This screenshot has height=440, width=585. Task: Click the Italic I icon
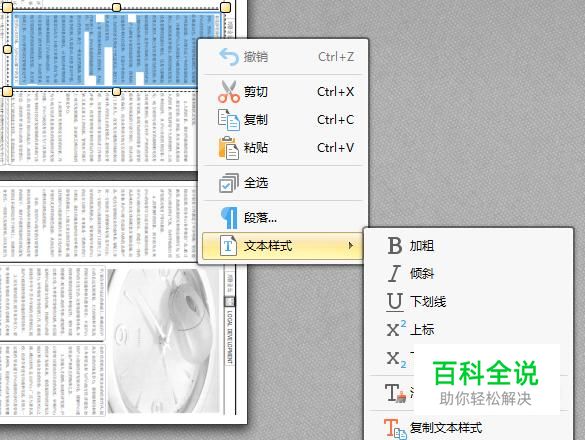tap(394, 274)
